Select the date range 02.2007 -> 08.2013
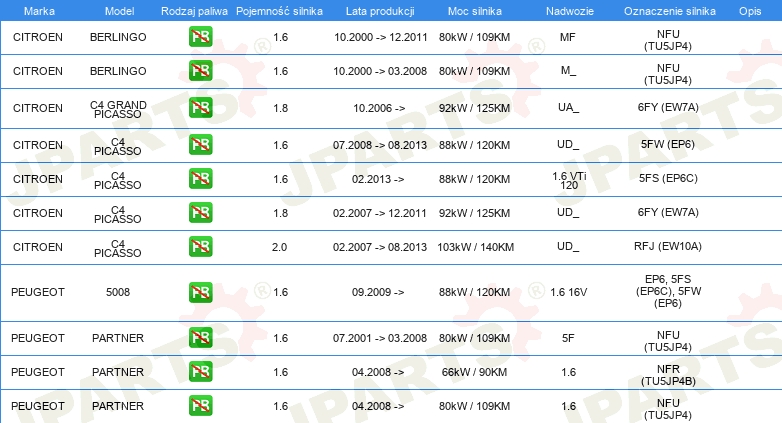This screenshot has height=423, width=782. coord(380,247)
